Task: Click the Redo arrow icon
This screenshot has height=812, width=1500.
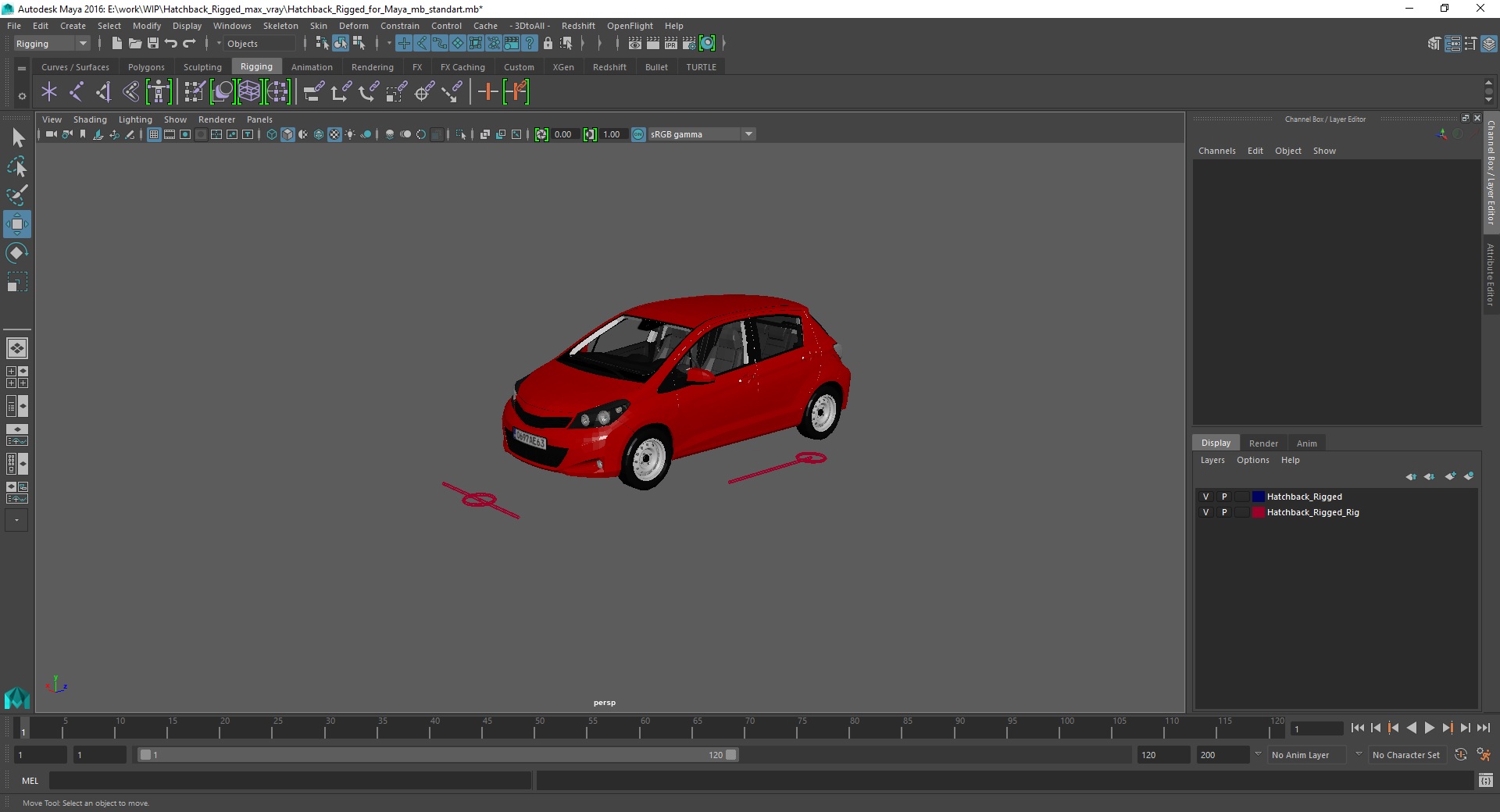Action: pos(189,44)
